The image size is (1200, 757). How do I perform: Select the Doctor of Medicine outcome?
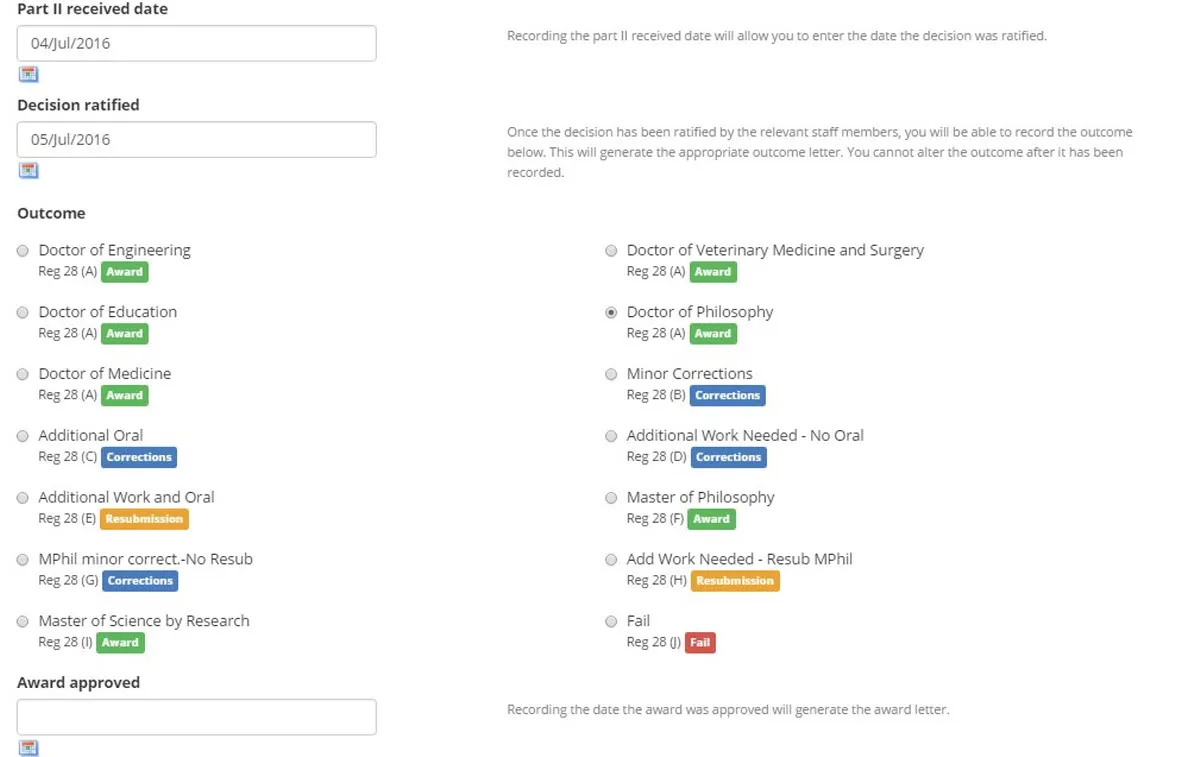[x=22, y=373]
